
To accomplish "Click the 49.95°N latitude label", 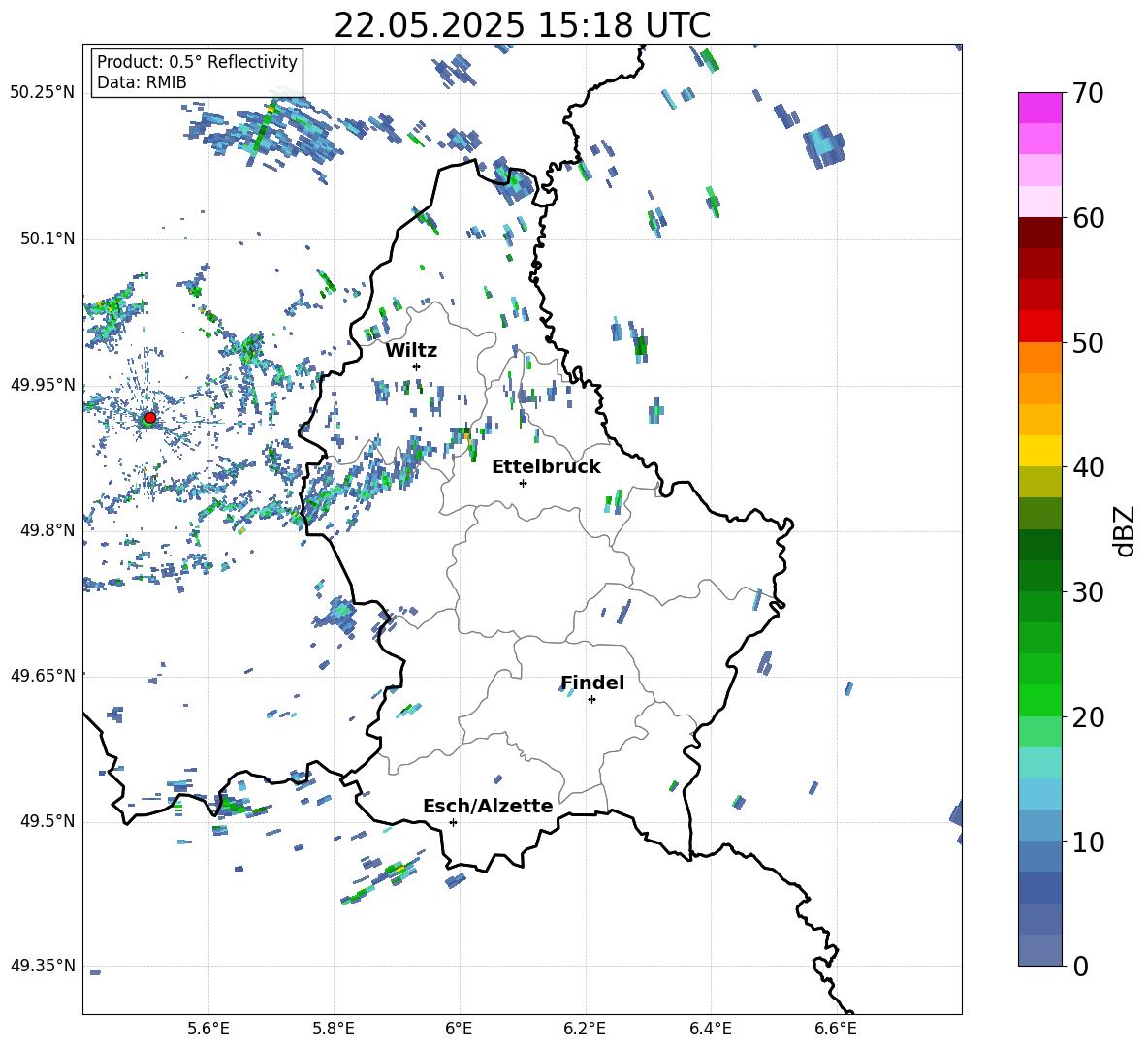I will pyautogui.click(x=43, y=385).
